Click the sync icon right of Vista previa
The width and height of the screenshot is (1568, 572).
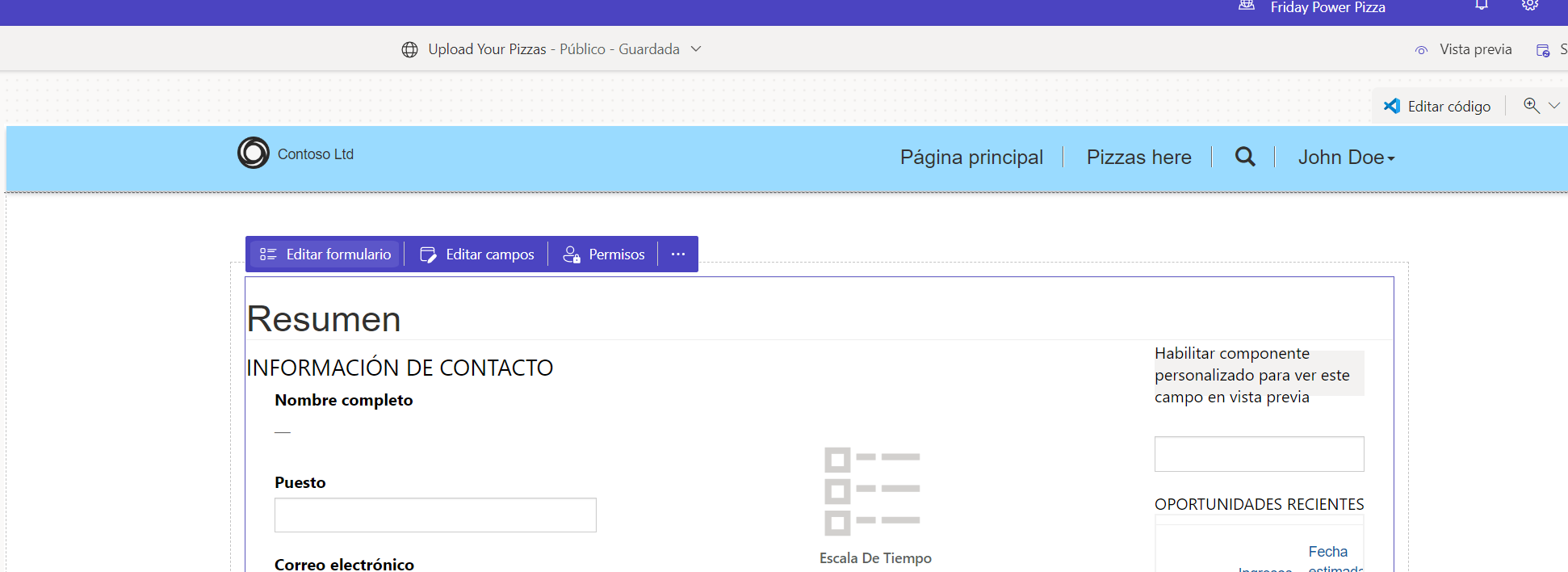[1543, 50]
